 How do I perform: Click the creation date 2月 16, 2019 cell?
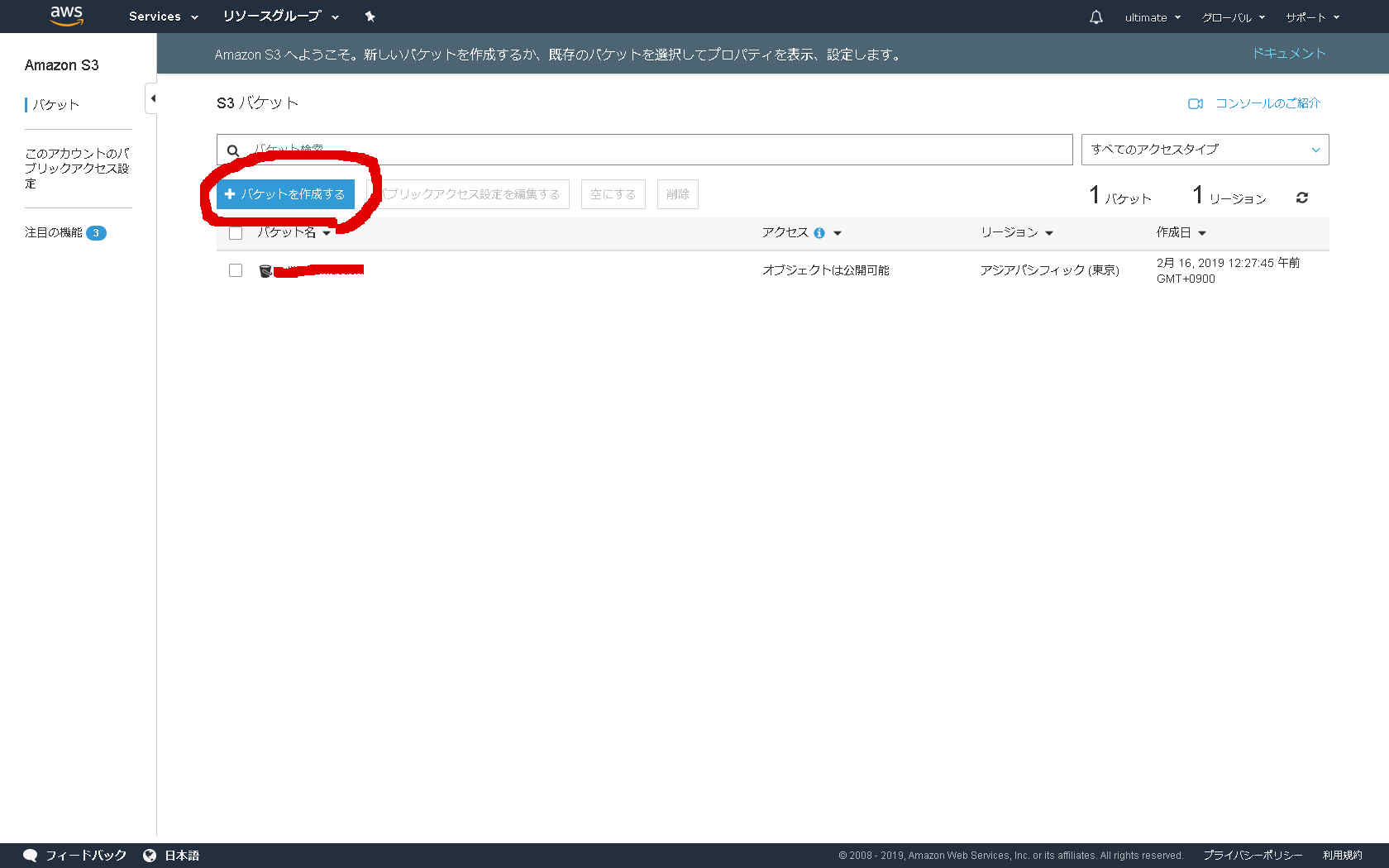1228,270
